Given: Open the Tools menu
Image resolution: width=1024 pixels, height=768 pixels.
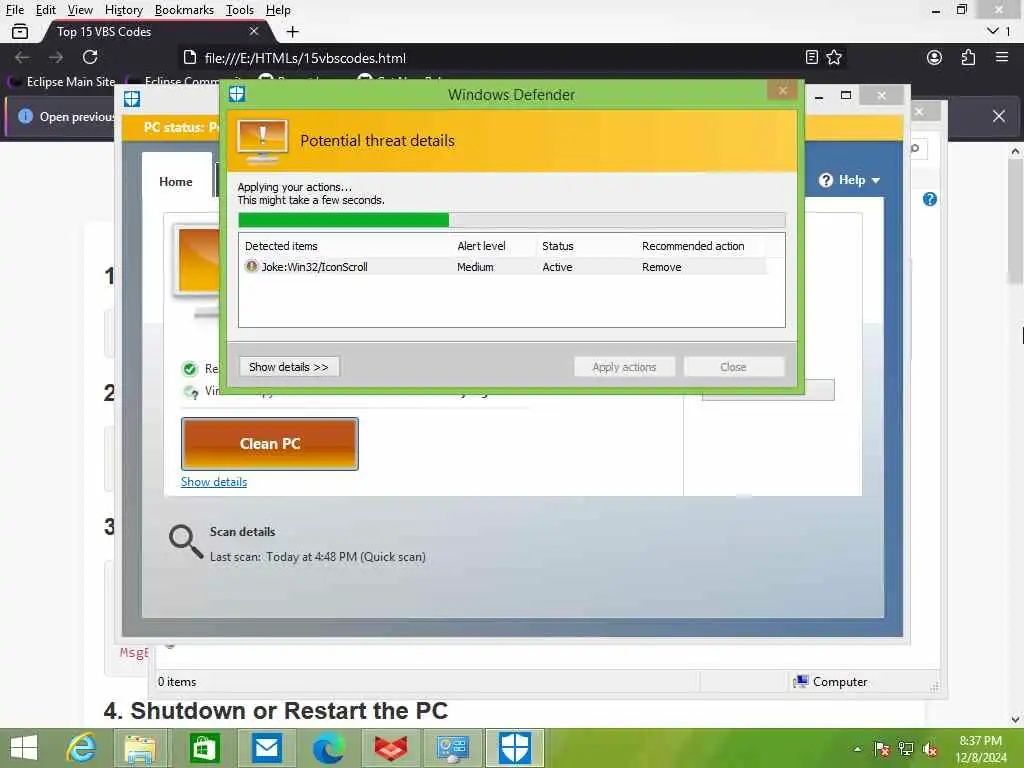Looking at the screenshot, I should click(x=240, y=10).
